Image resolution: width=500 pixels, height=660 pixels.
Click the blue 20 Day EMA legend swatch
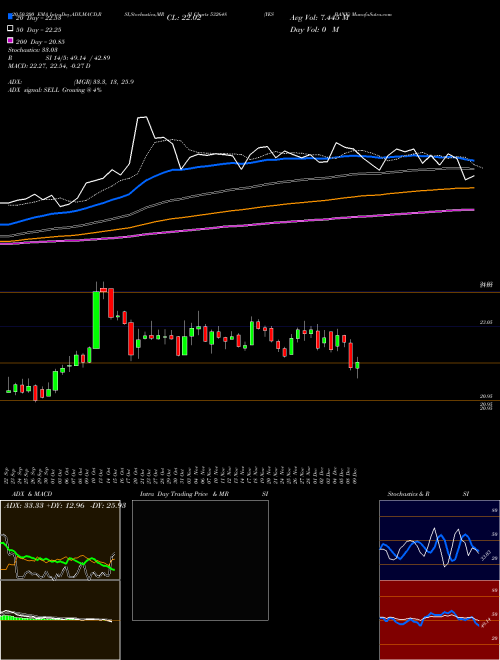pos(10,16)
